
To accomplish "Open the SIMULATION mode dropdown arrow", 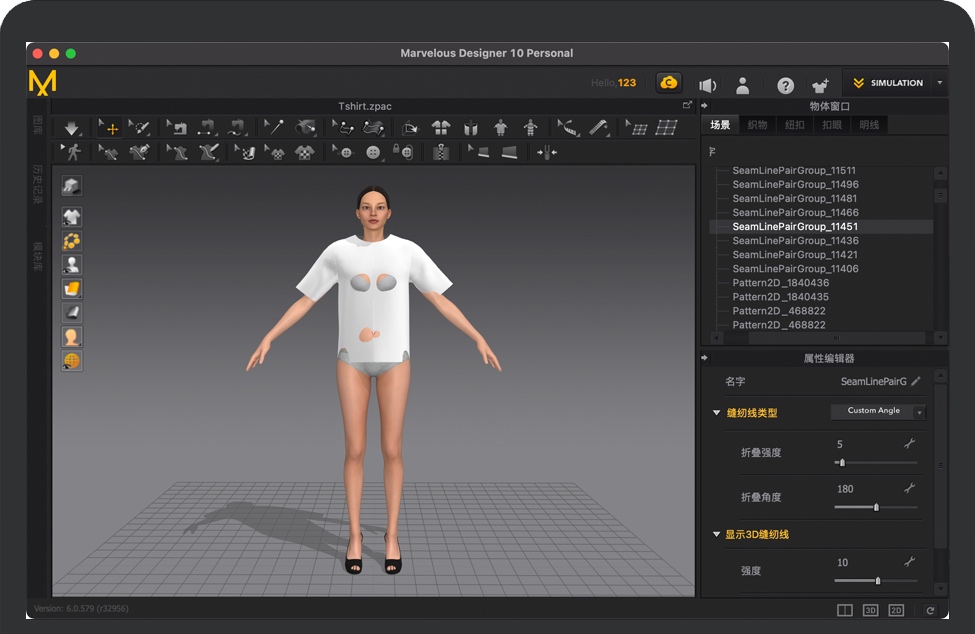I will (939, 83).
